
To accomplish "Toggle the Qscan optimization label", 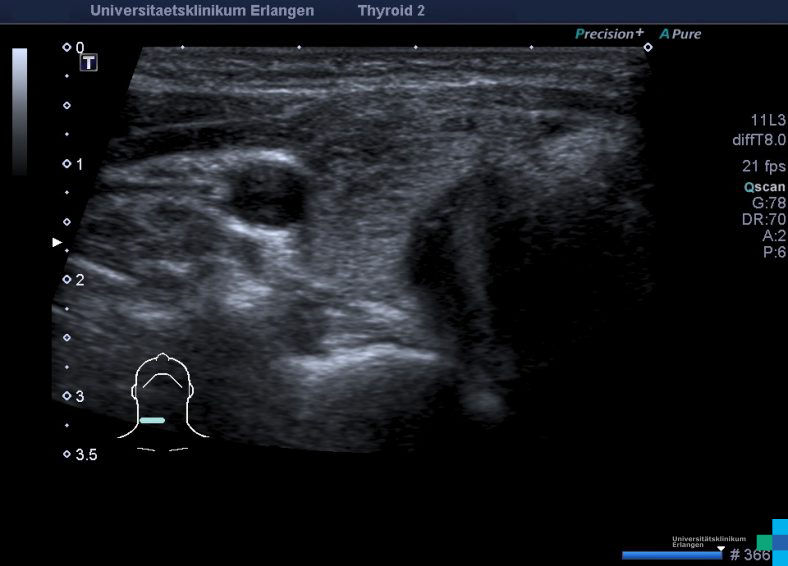I will (764, 186).
